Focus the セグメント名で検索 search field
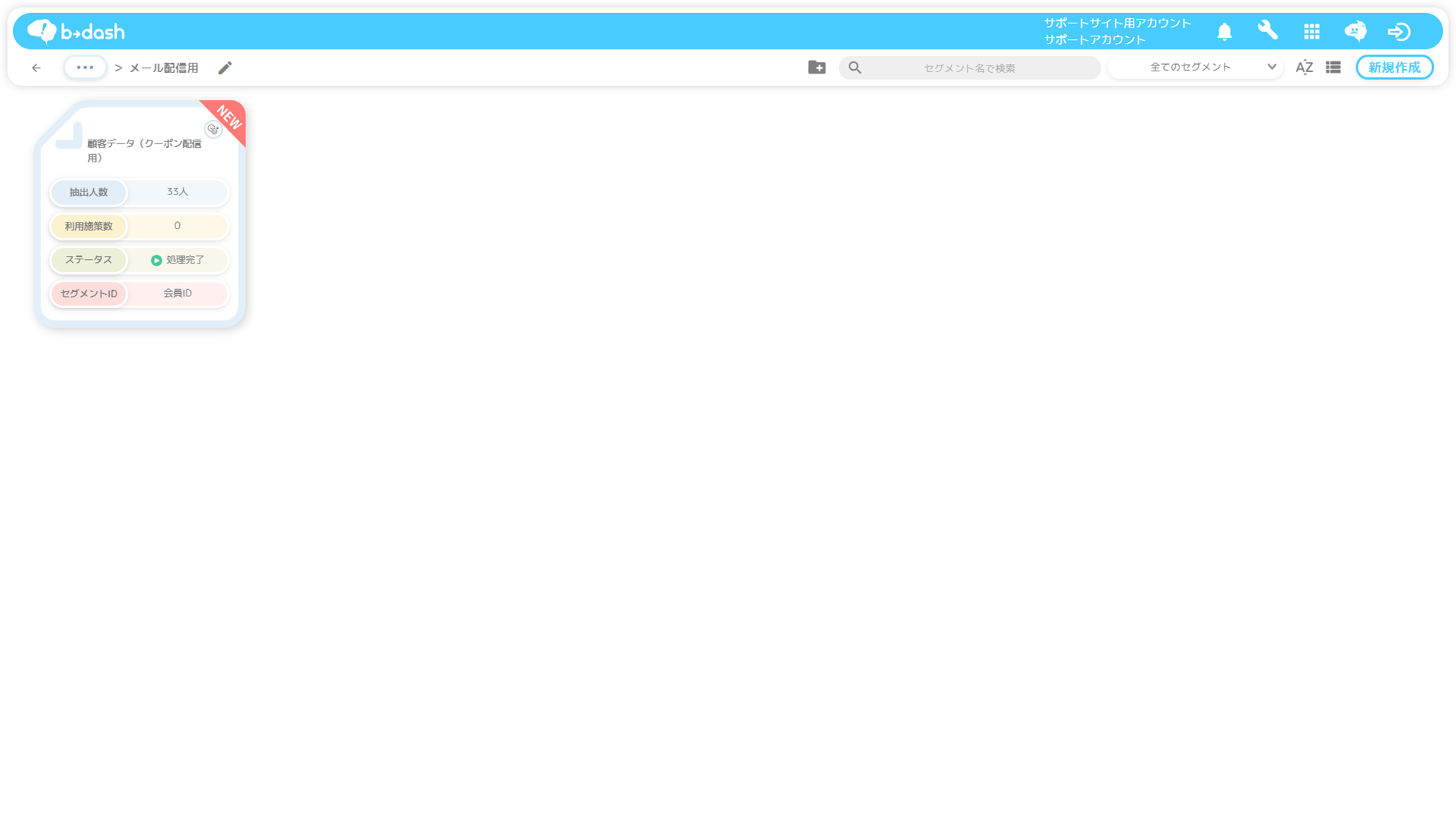 coord(970,68)
